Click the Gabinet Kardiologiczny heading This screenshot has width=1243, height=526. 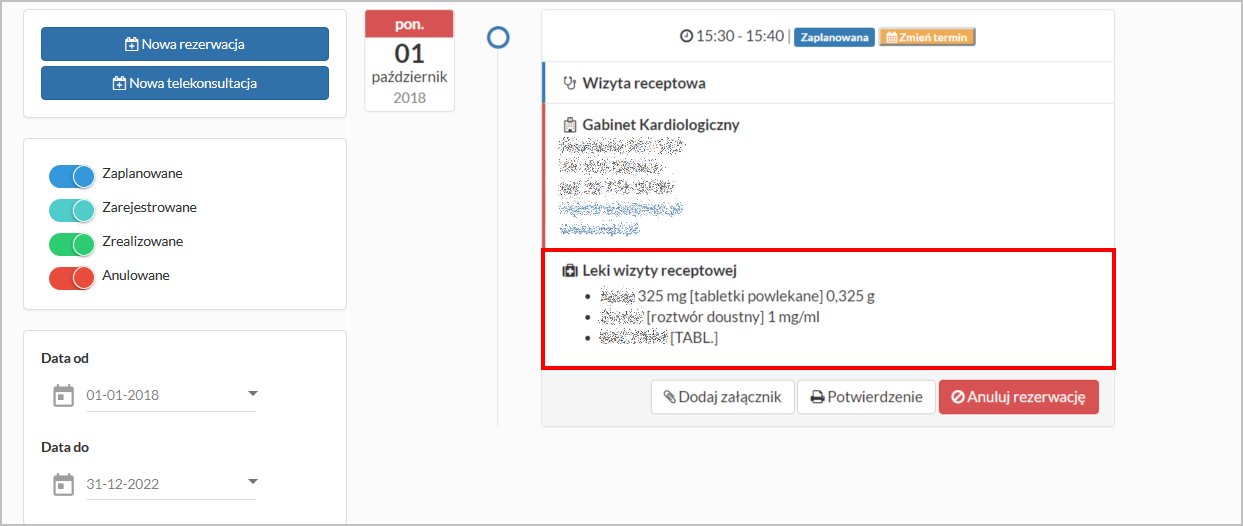(x=661, y=125)
